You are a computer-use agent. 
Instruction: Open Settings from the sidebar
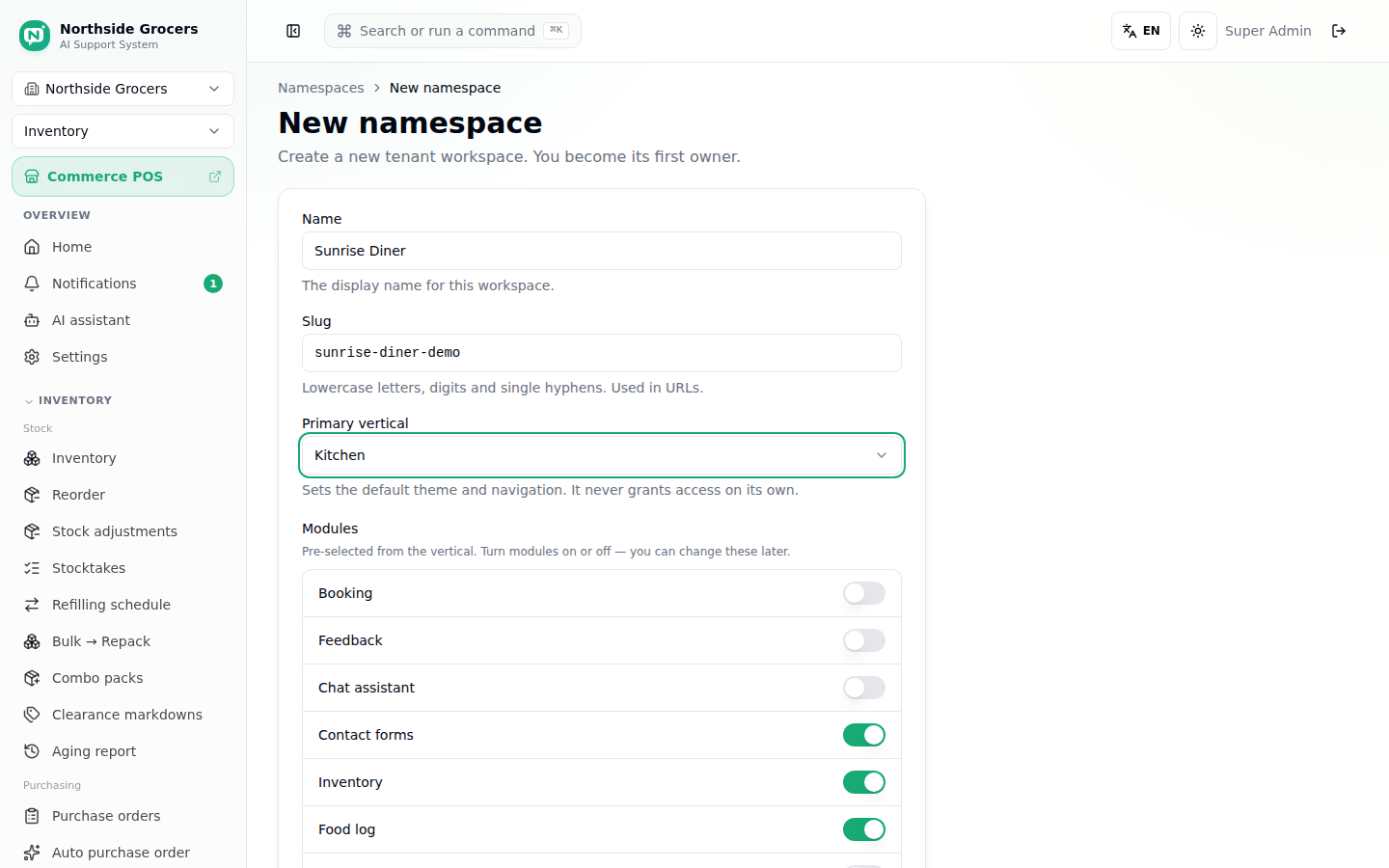(123, 357)
